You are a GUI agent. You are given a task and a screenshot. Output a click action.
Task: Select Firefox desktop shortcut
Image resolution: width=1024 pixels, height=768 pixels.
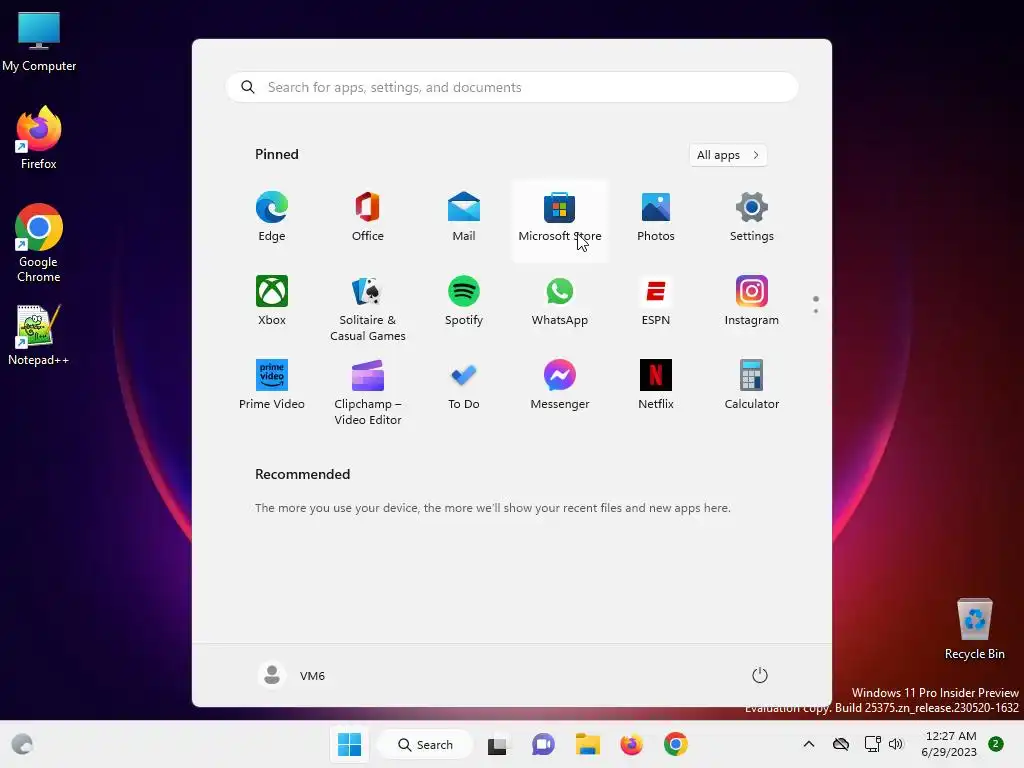(39, 138)
